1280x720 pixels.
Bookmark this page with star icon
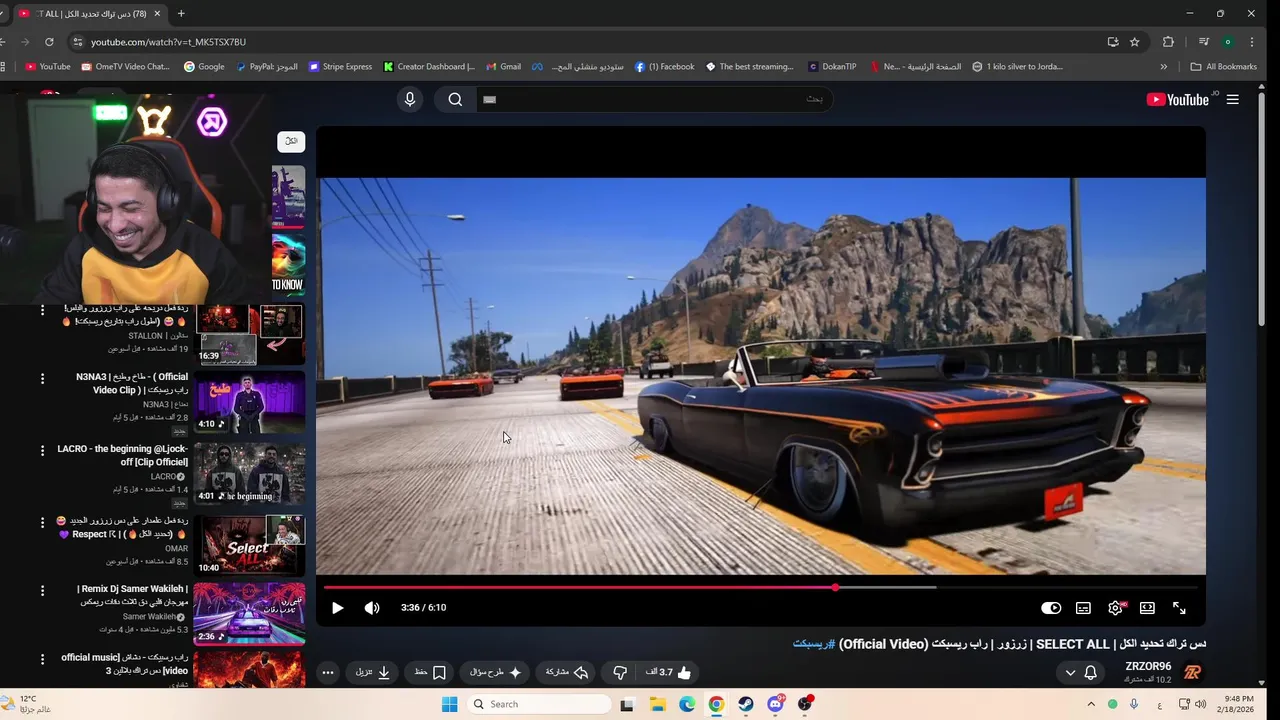[x=1135, y=42]
